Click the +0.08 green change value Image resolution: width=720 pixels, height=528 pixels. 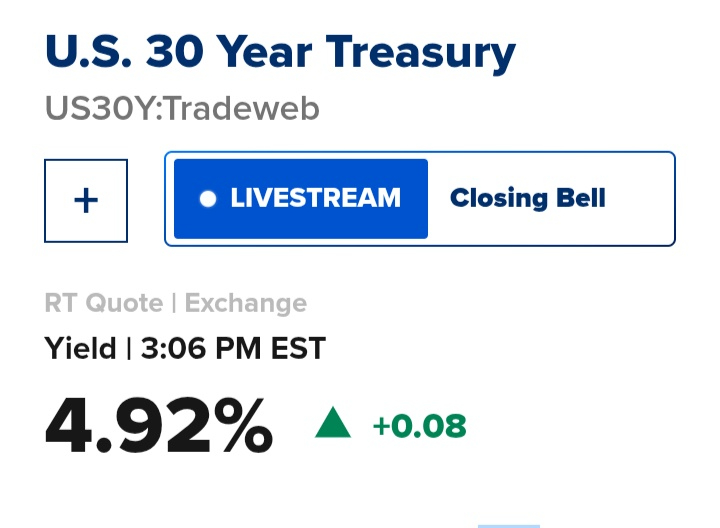[419, 426]
